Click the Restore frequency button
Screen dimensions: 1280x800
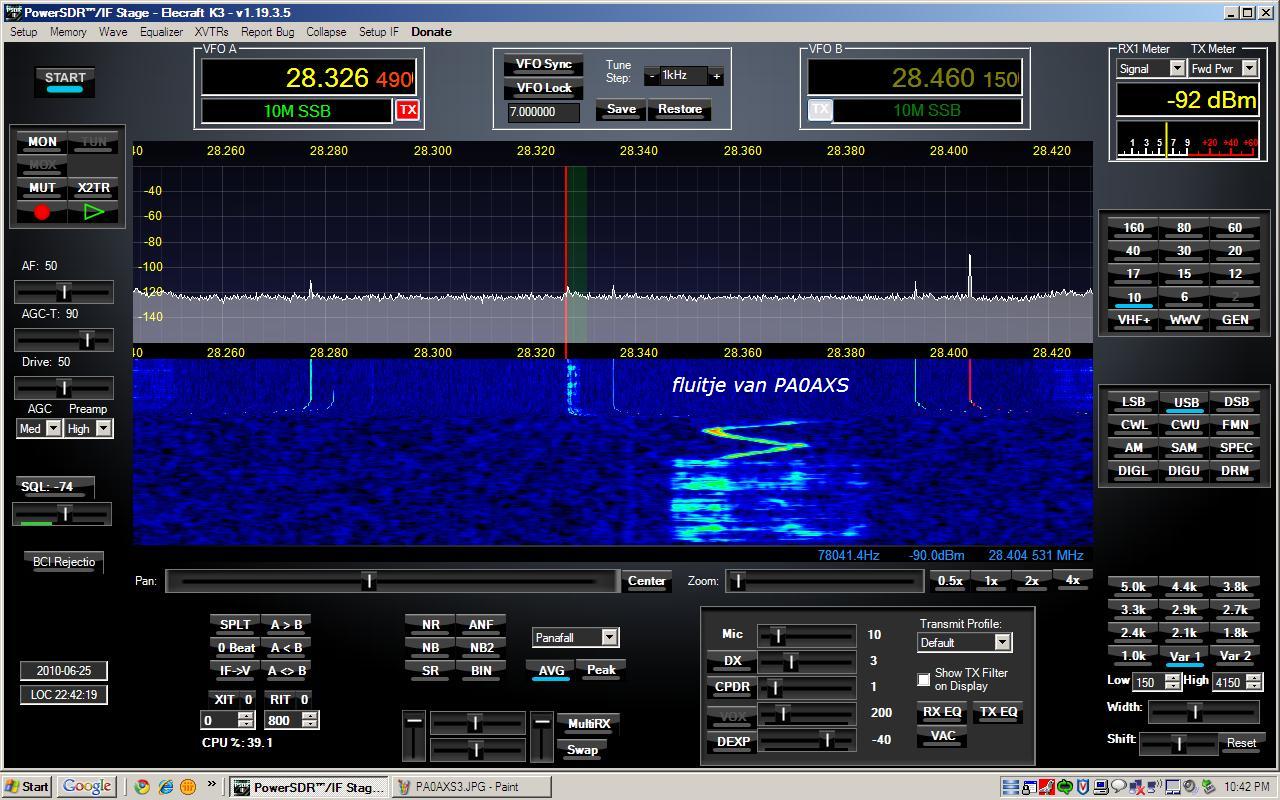(680, 109)
